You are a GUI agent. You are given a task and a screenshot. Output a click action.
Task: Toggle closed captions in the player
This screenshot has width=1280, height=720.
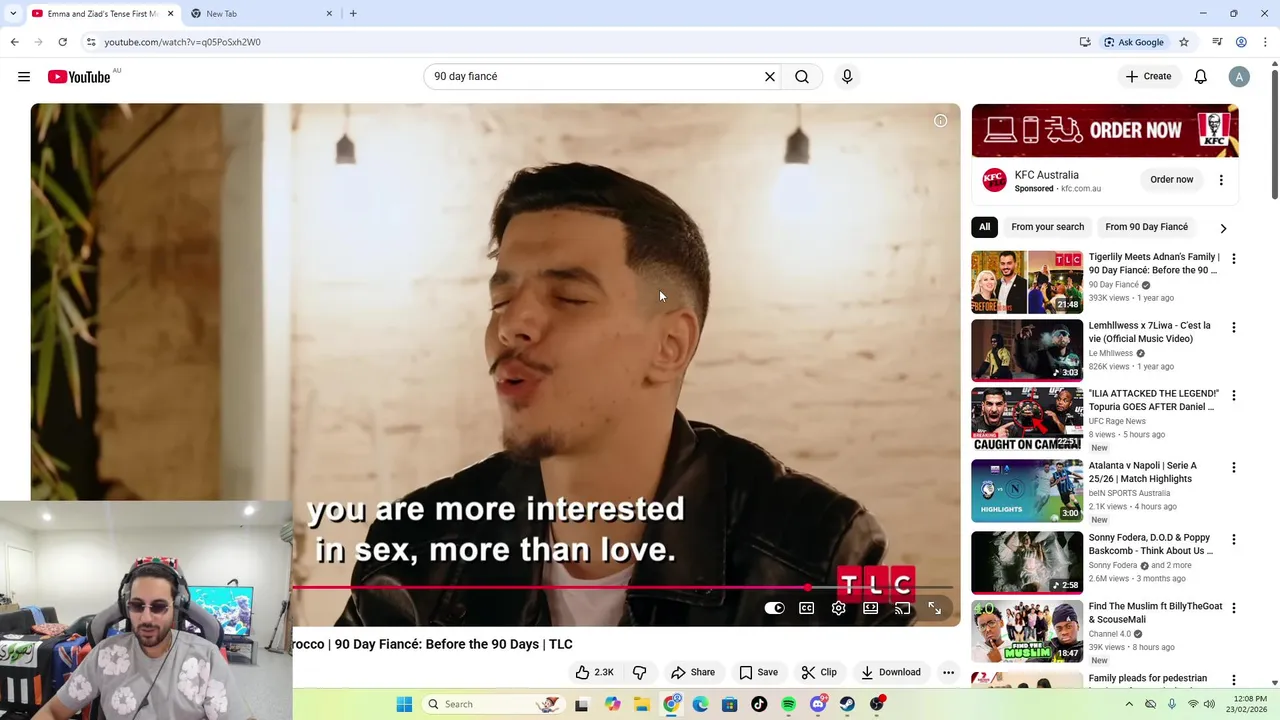pyautogui.click(x=807, y=608)
